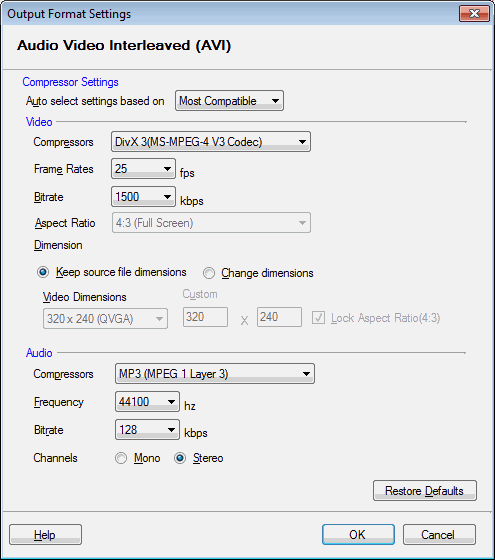
Task: Open the audio Compressors MP3 dropdown
Action: pyautogui.click(x=215, y=374)
